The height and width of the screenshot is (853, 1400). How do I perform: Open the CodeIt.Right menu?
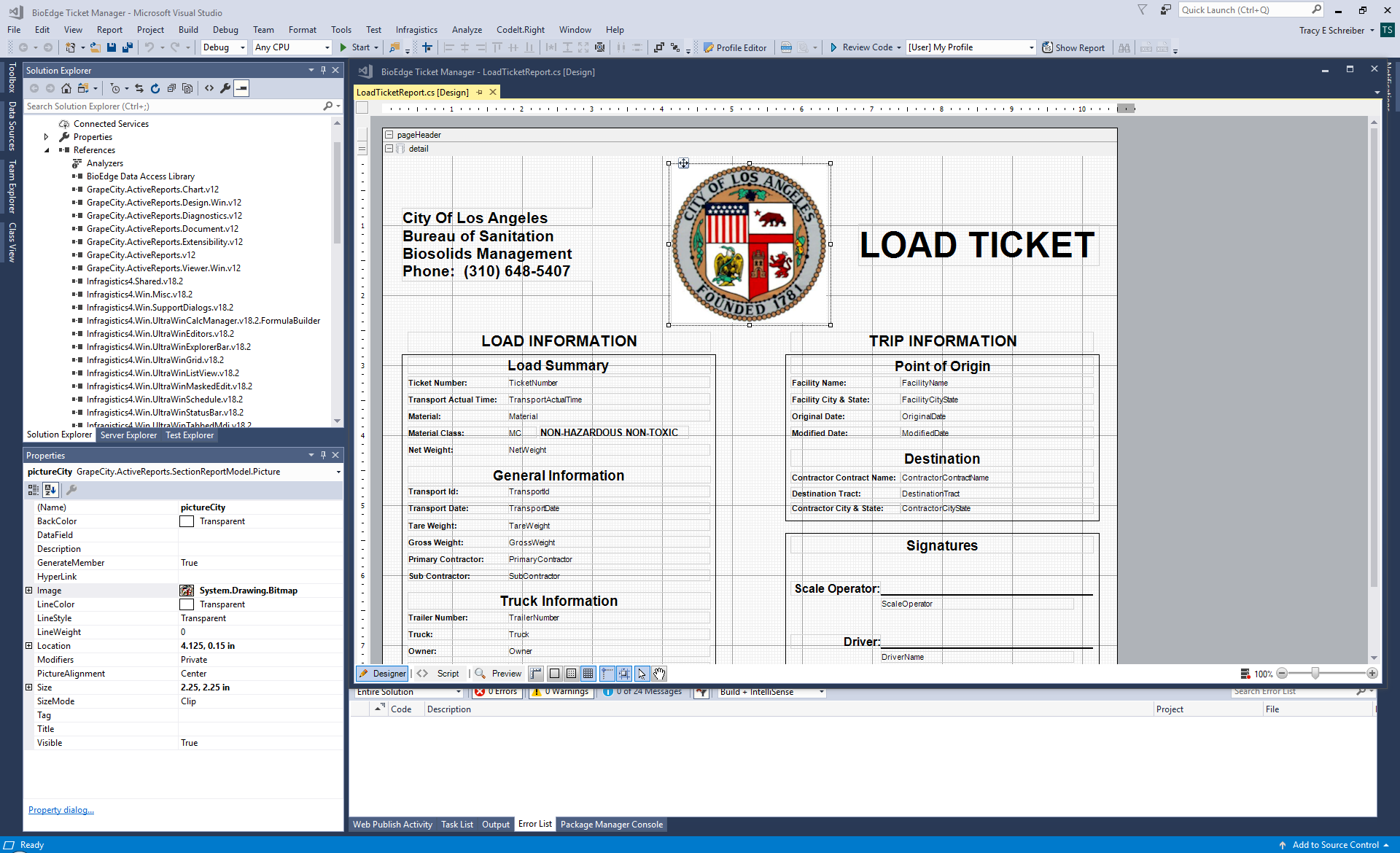(x=521, y=30)
